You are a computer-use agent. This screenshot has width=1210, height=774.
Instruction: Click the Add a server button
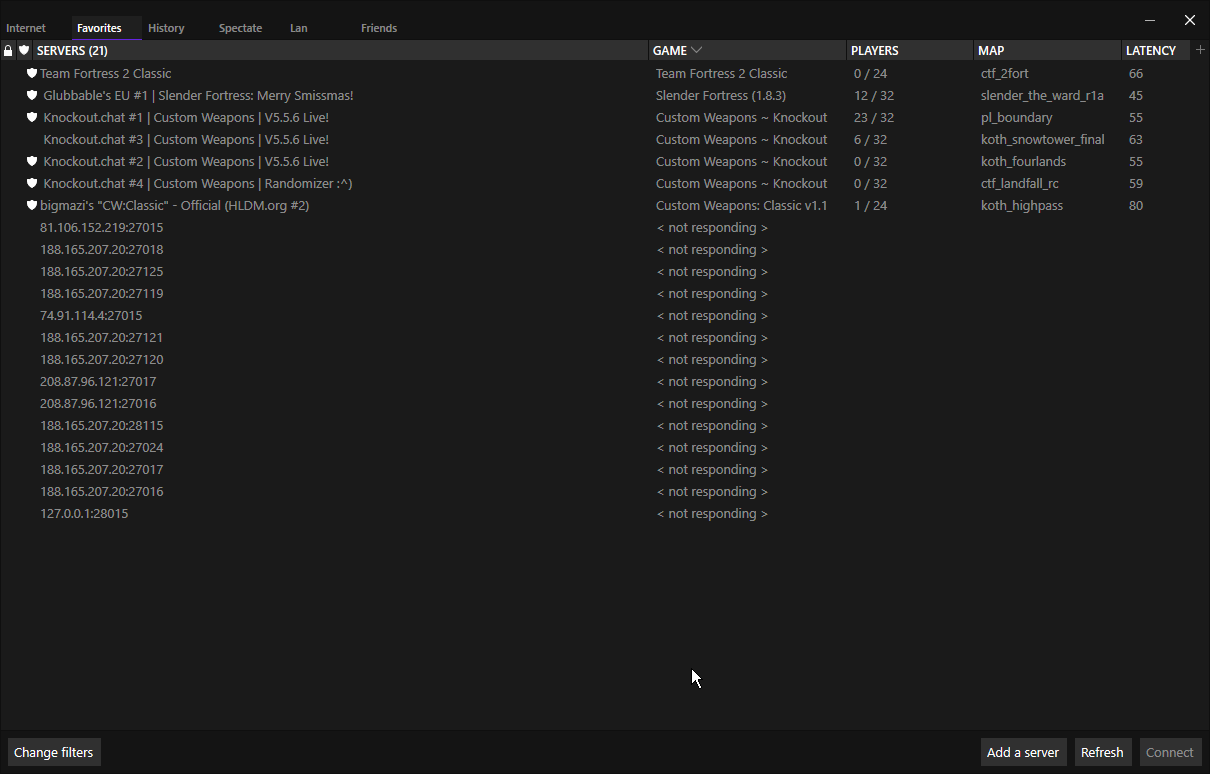1023,752
